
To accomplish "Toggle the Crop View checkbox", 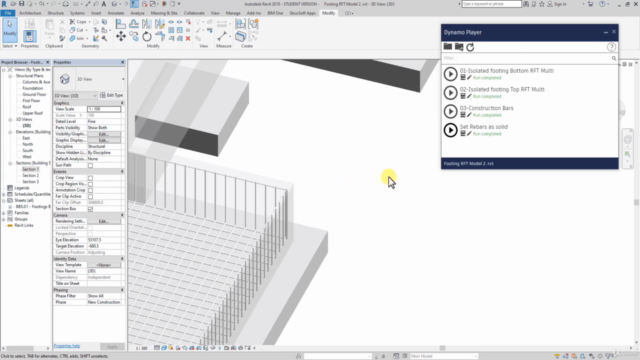I will click(90, 178).
